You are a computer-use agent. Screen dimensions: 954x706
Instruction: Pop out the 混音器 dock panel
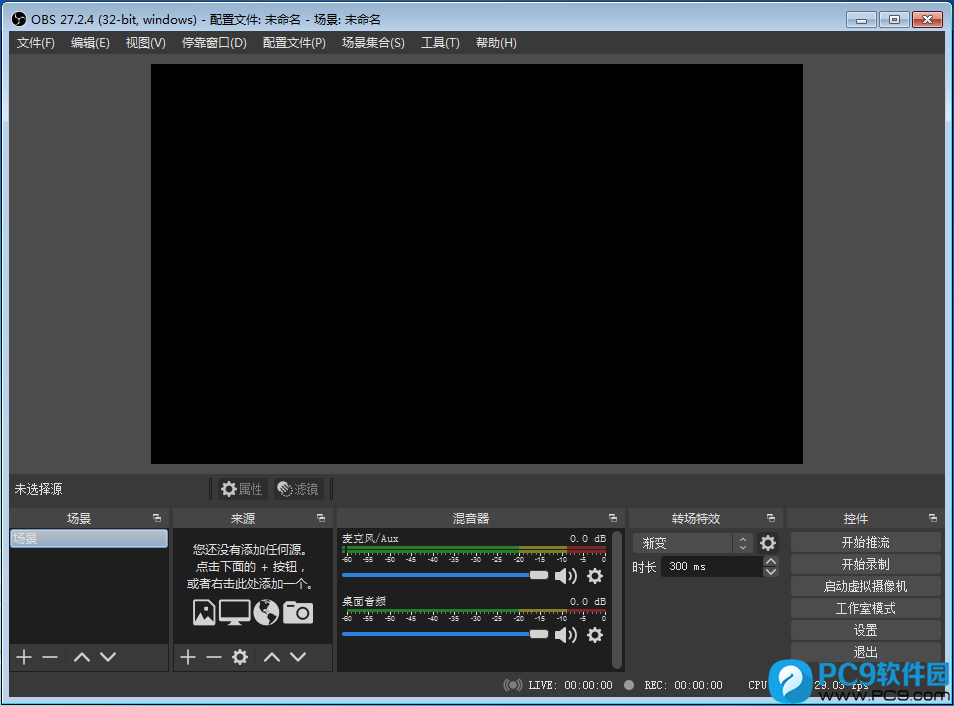coord(613,518)
